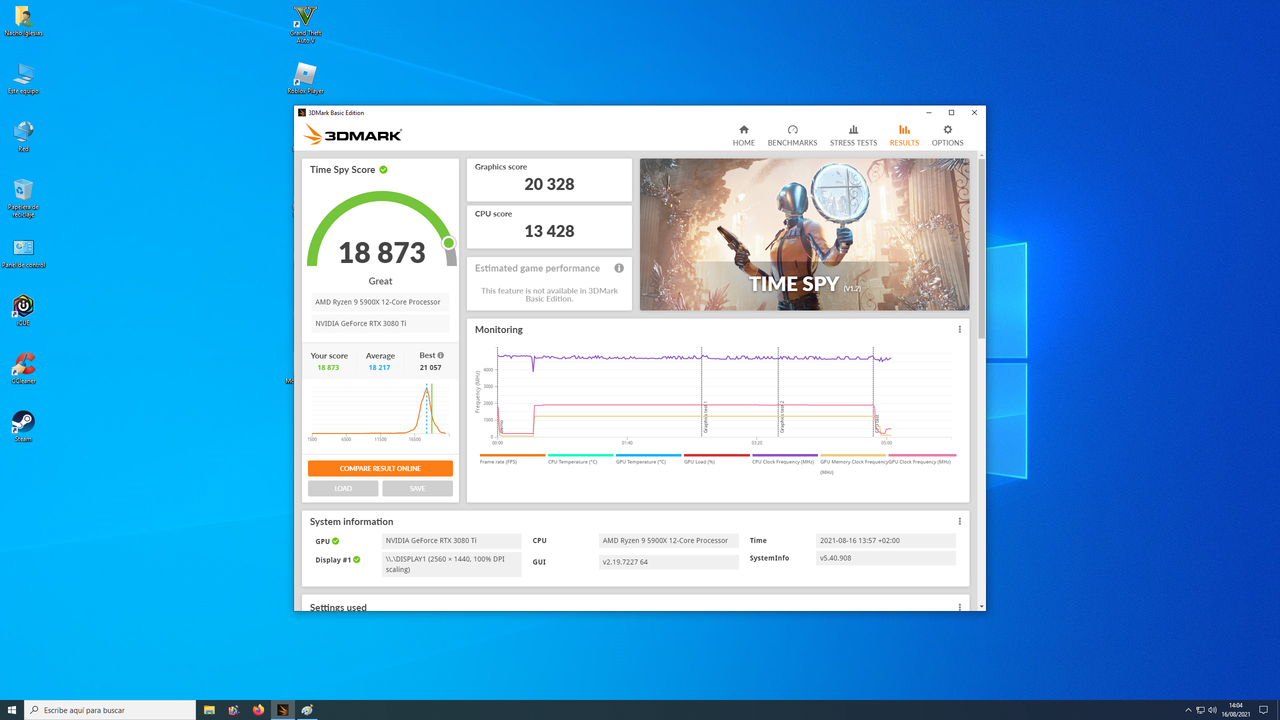
Task: Click the 3DMark logo in header
Action: point(353,134)
